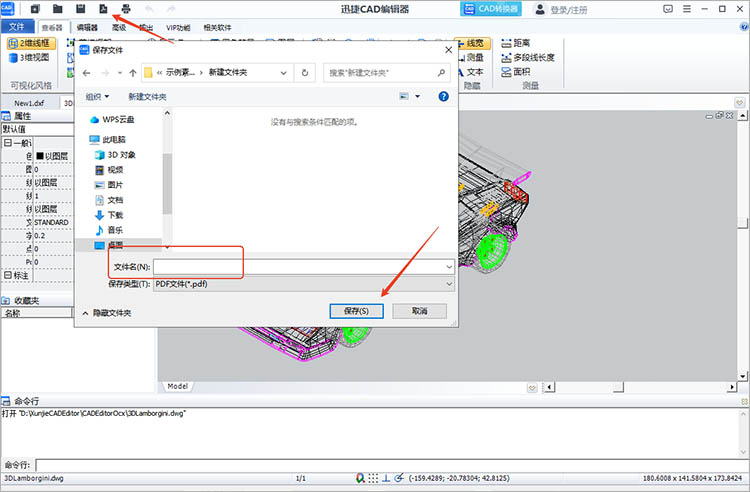750x492 pixels.
Task: Open the 保存类型 file type dropdown
Action: [304, 284]
